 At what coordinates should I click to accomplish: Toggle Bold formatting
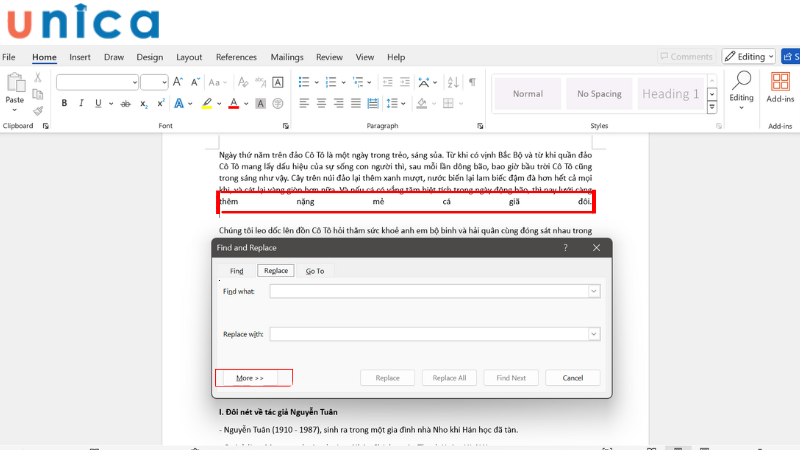click(x=64, y=104)
